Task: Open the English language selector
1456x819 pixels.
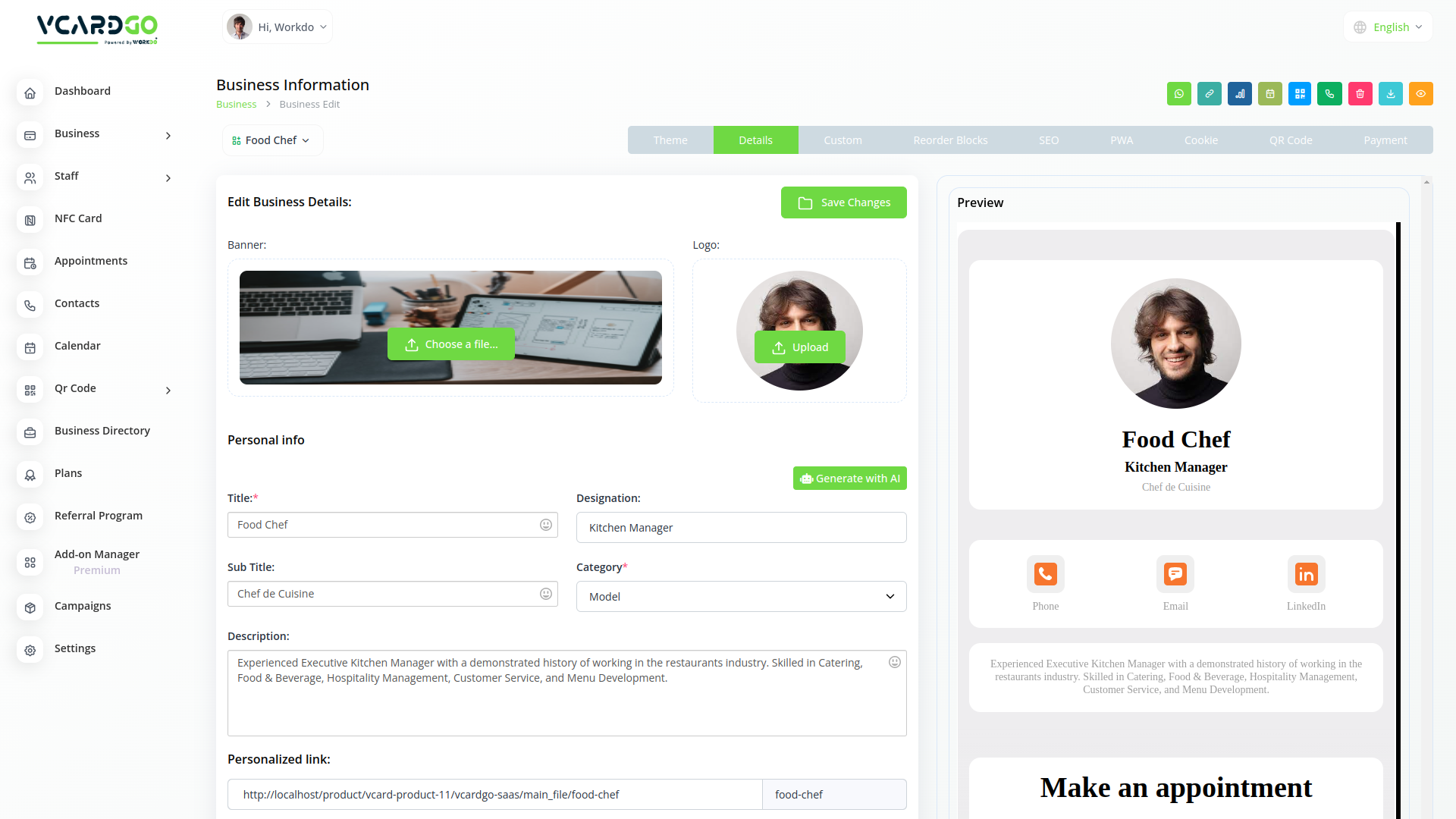Action: coord(1389,27)
